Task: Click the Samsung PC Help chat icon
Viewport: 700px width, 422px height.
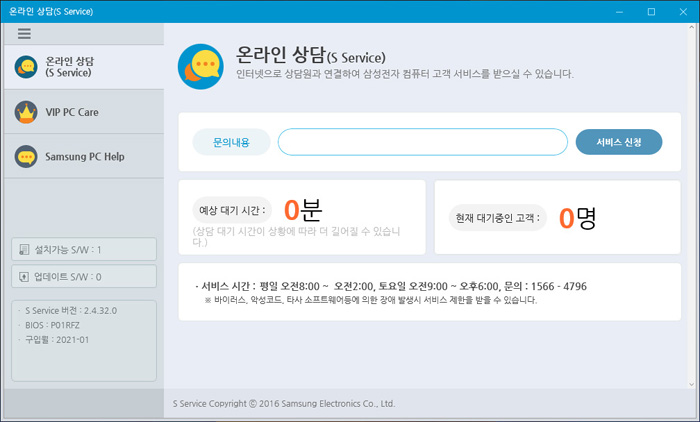Action: pyautogui.click(x=26, y=157)
